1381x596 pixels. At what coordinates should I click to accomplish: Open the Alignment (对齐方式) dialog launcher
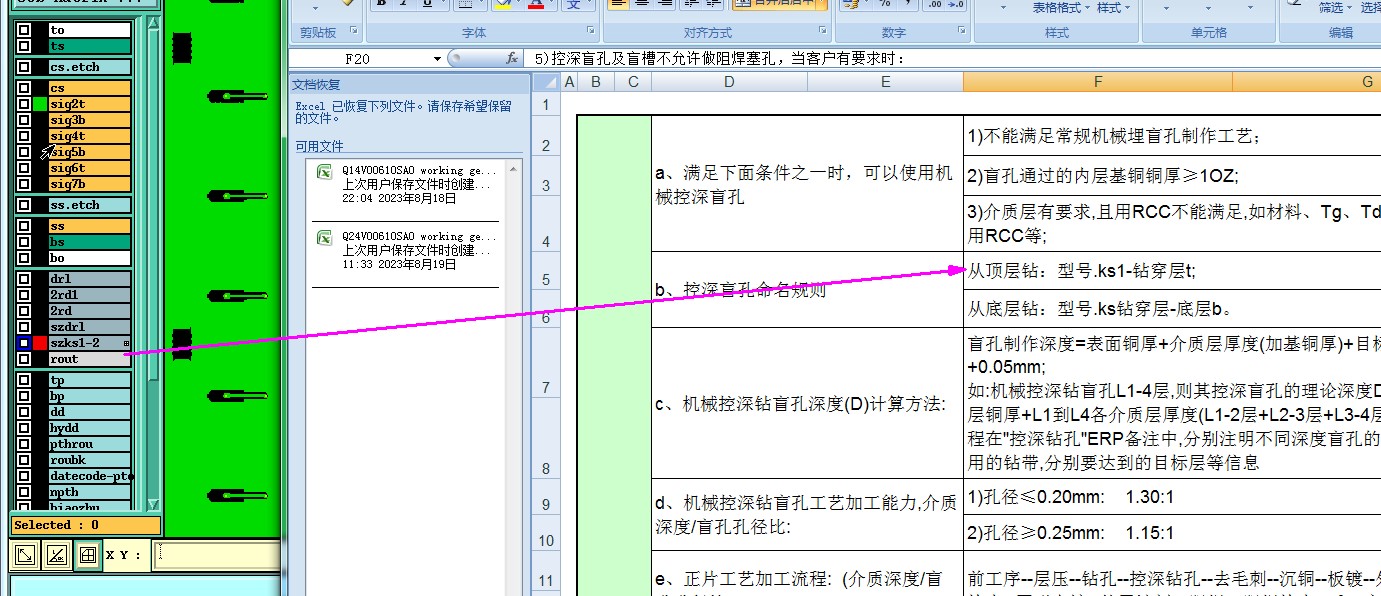[825, 32]
